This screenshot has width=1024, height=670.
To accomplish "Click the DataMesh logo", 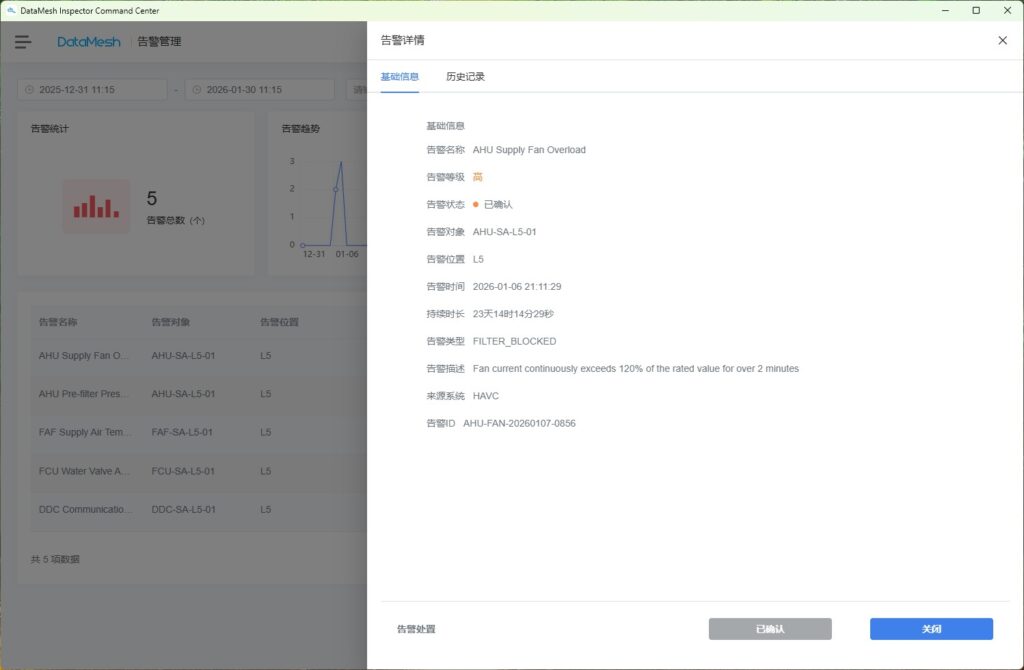I will click(x=88, y=42).
